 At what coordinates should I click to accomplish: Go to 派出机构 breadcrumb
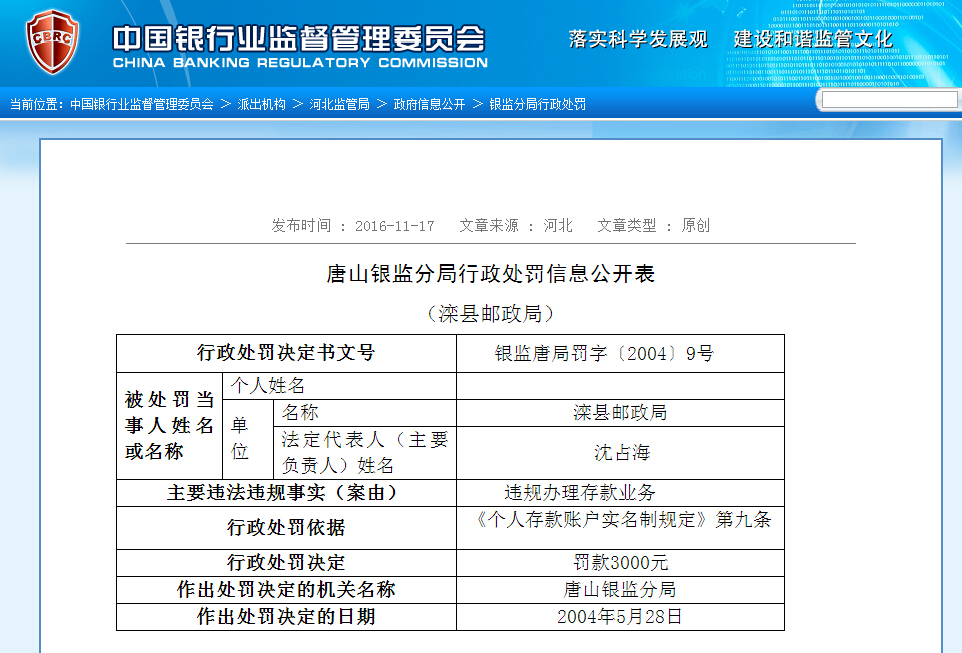261,104
